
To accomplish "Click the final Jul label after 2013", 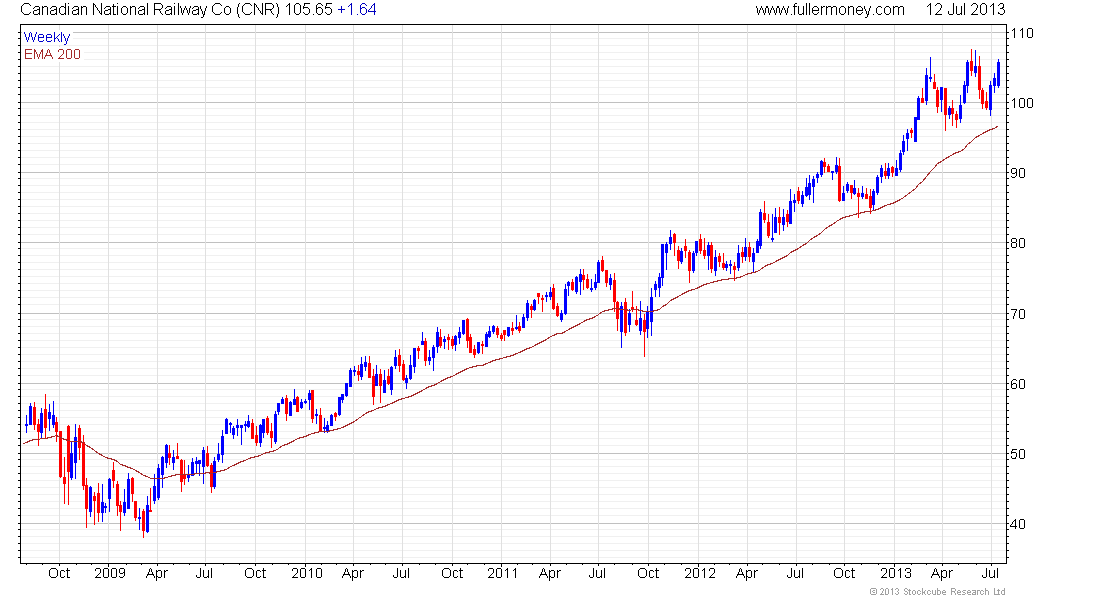I will [x=990, y=573].
